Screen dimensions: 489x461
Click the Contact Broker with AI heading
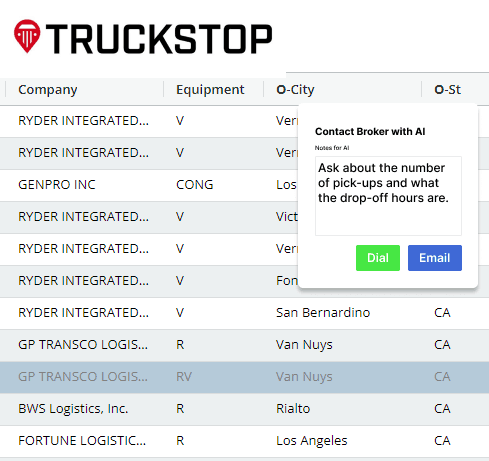click(370, 131)
